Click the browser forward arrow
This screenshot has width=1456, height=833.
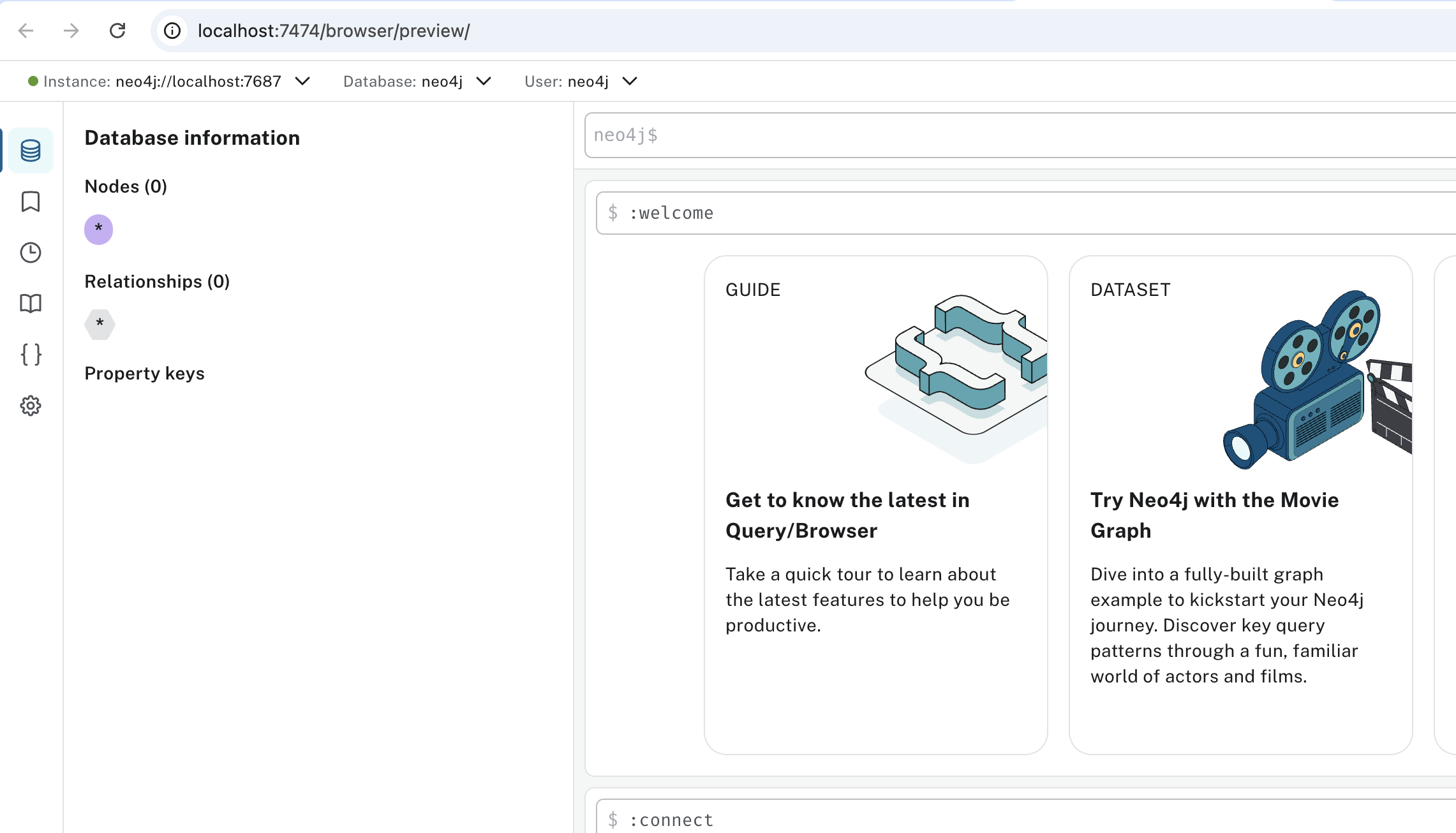(x=71, y=31)
